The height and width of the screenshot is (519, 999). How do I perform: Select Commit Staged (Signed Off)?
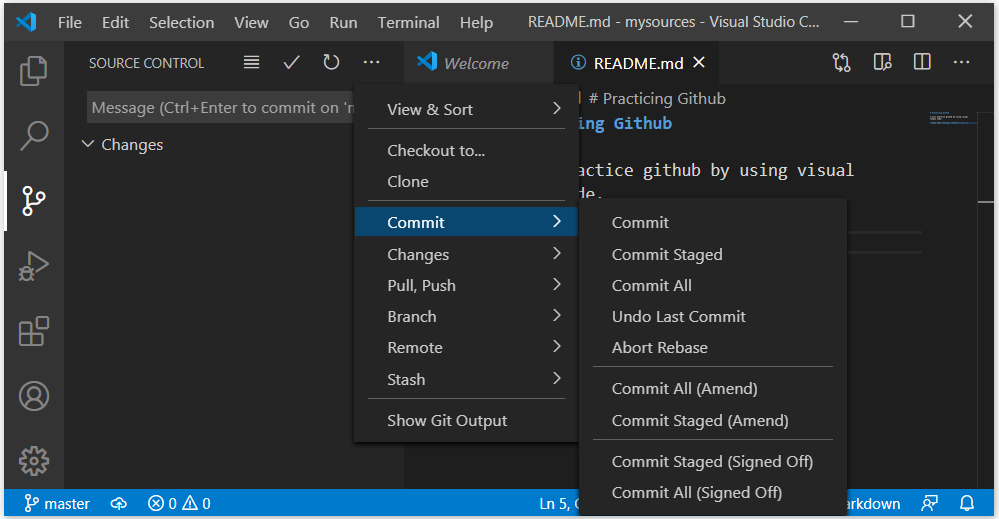tap(713, 462)
